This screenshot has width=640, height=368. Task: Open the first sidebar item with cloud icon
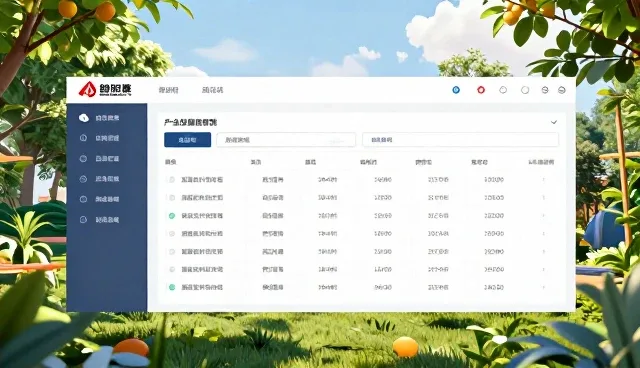(99, 118)
